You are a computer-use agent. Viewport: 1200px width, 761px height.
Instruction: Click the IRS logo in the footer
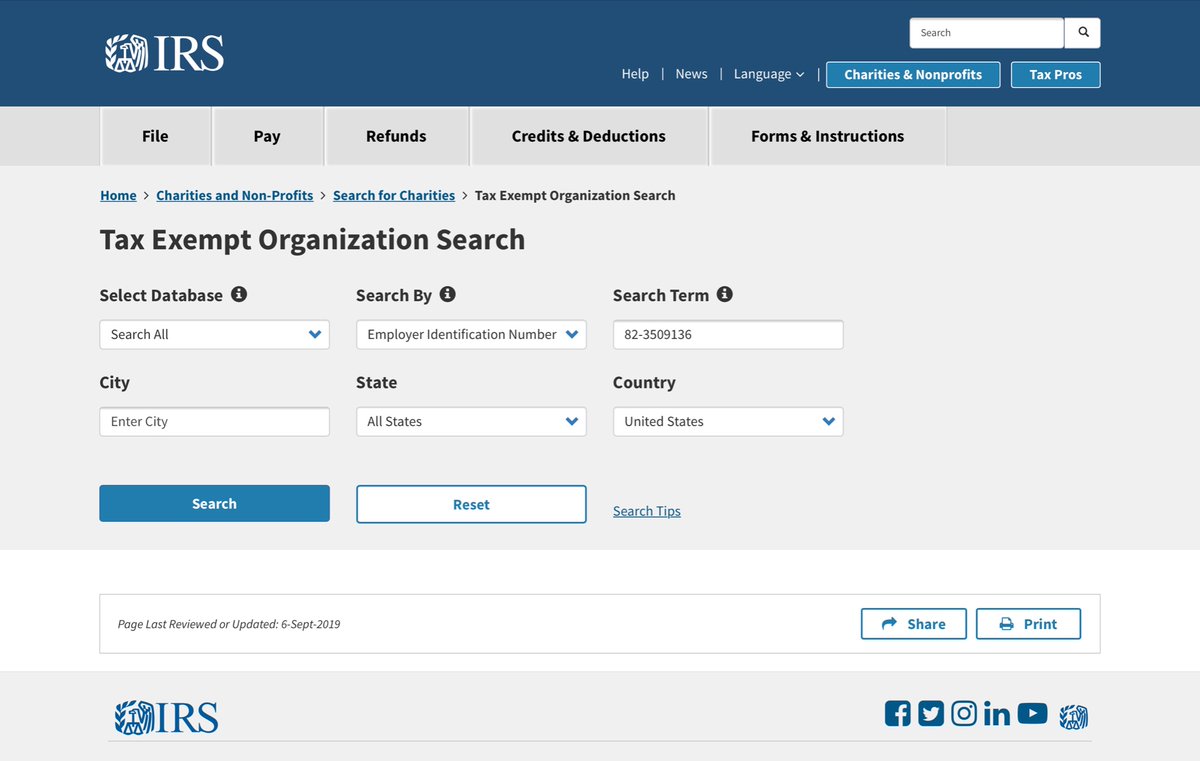tap(167, 717)
